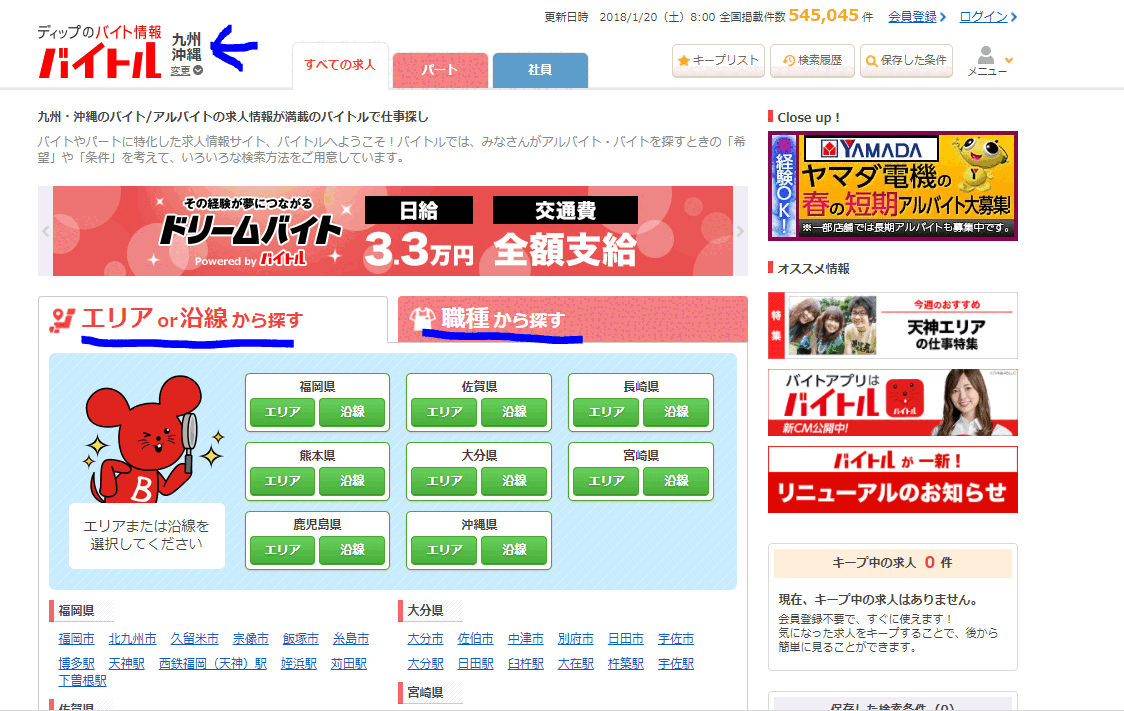Viewport: 1124px width, 711px height.
Task: Open the 保存した条件 button
Action: [x=906, y=60]
